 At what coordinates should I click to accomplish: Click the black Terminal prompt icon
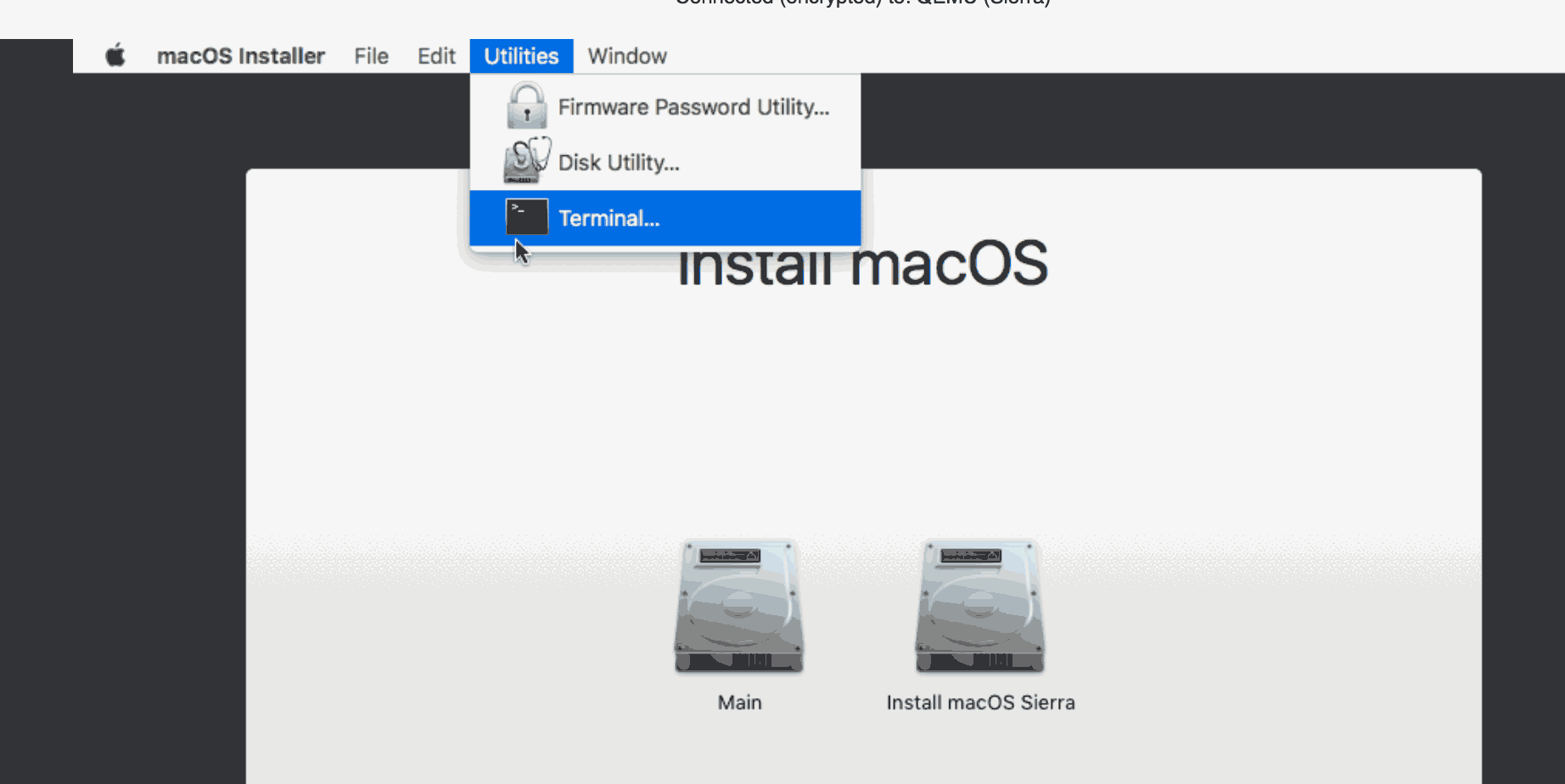click(x=526, y=217)
